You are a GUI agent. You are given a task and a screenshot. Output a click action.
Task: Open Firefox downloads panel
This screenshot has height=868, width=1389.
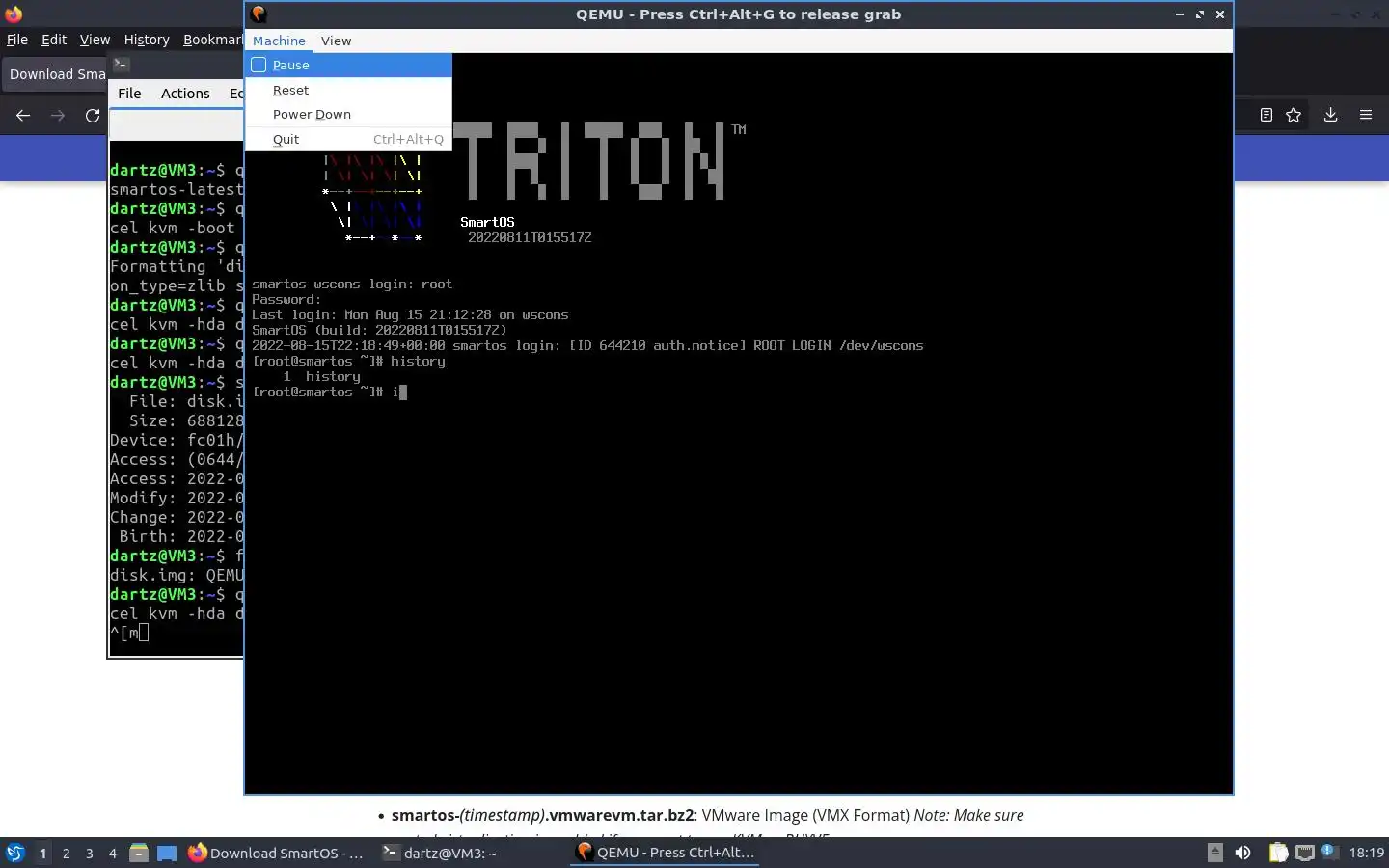1330,115
